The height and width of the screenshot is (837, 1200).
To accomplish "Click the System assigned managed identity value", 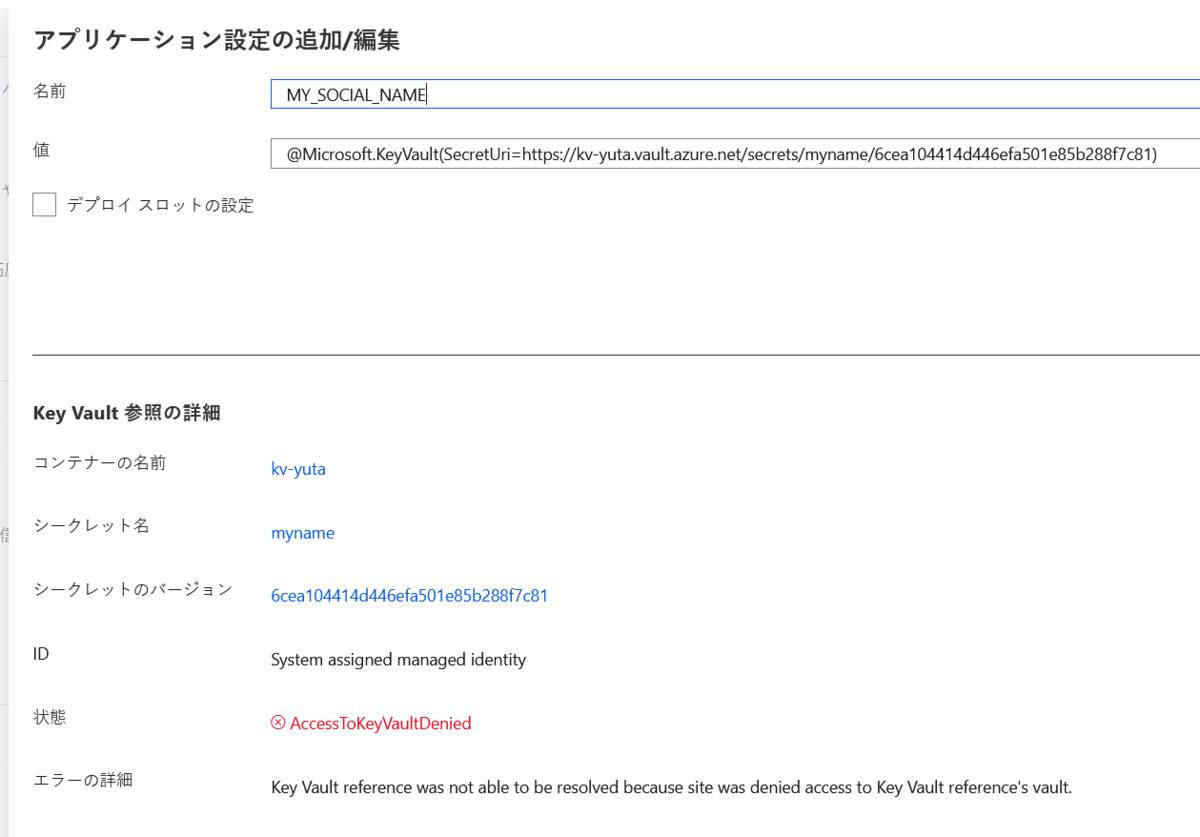I will click(398, 660).
